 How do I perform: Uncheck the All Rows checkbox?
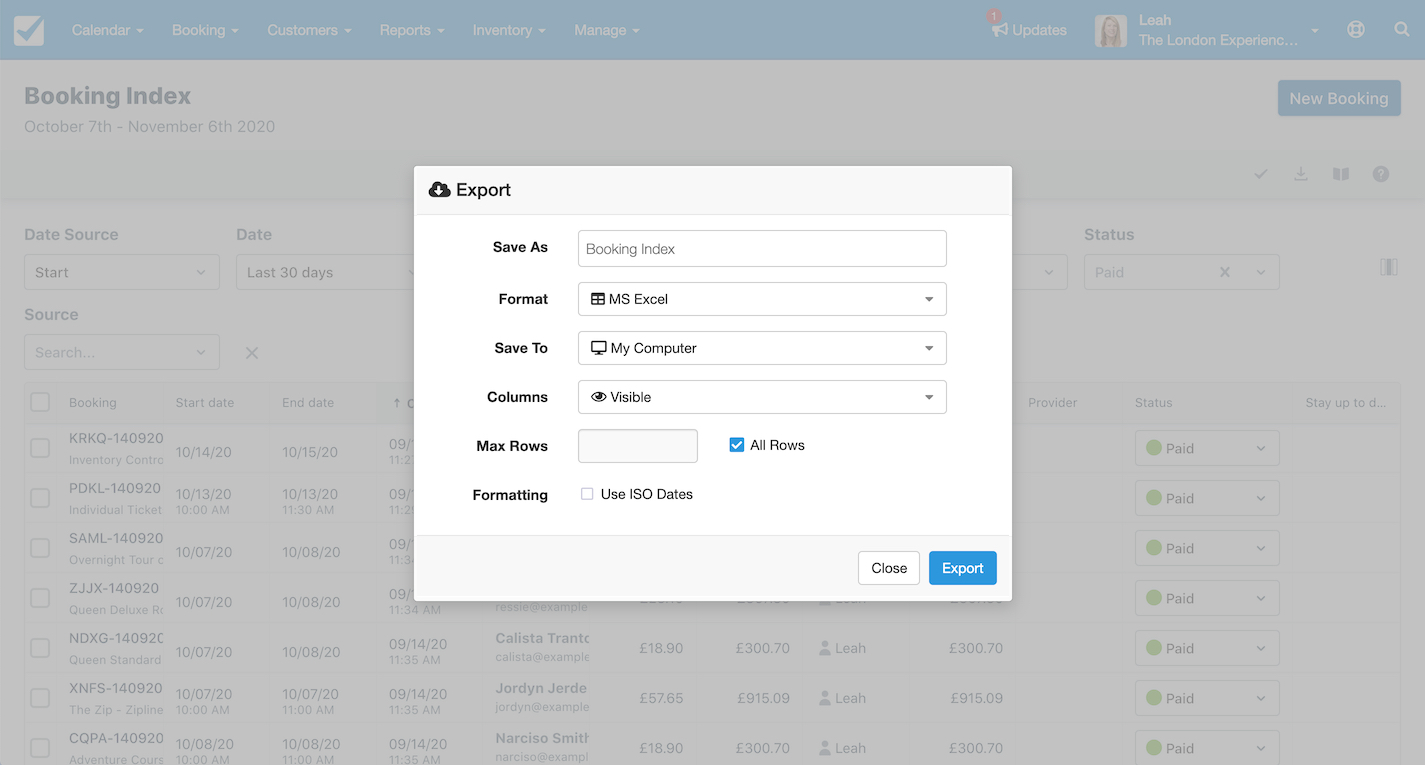pyautogui.click(x=737, y=445)
